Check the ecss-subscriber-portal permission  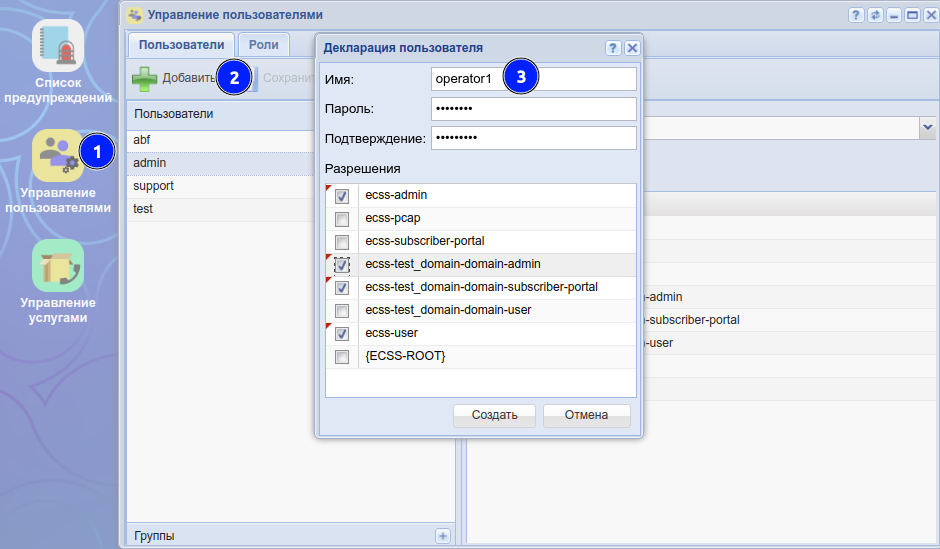[342, 242]
